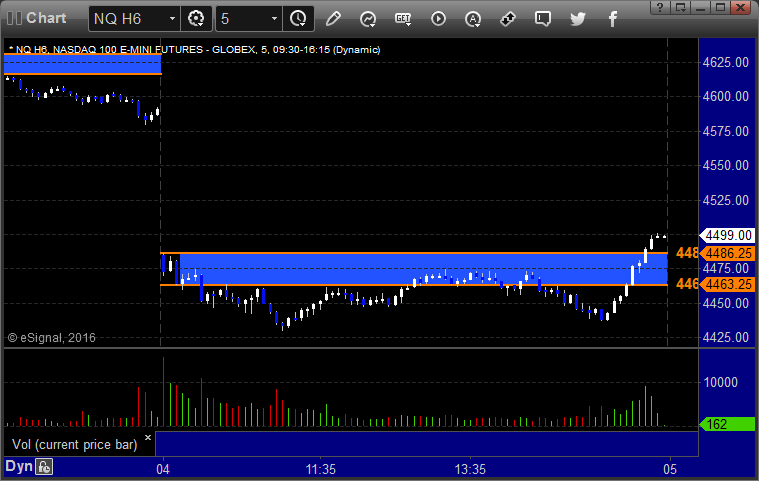Share the chart via the Facebook icon

612,19
